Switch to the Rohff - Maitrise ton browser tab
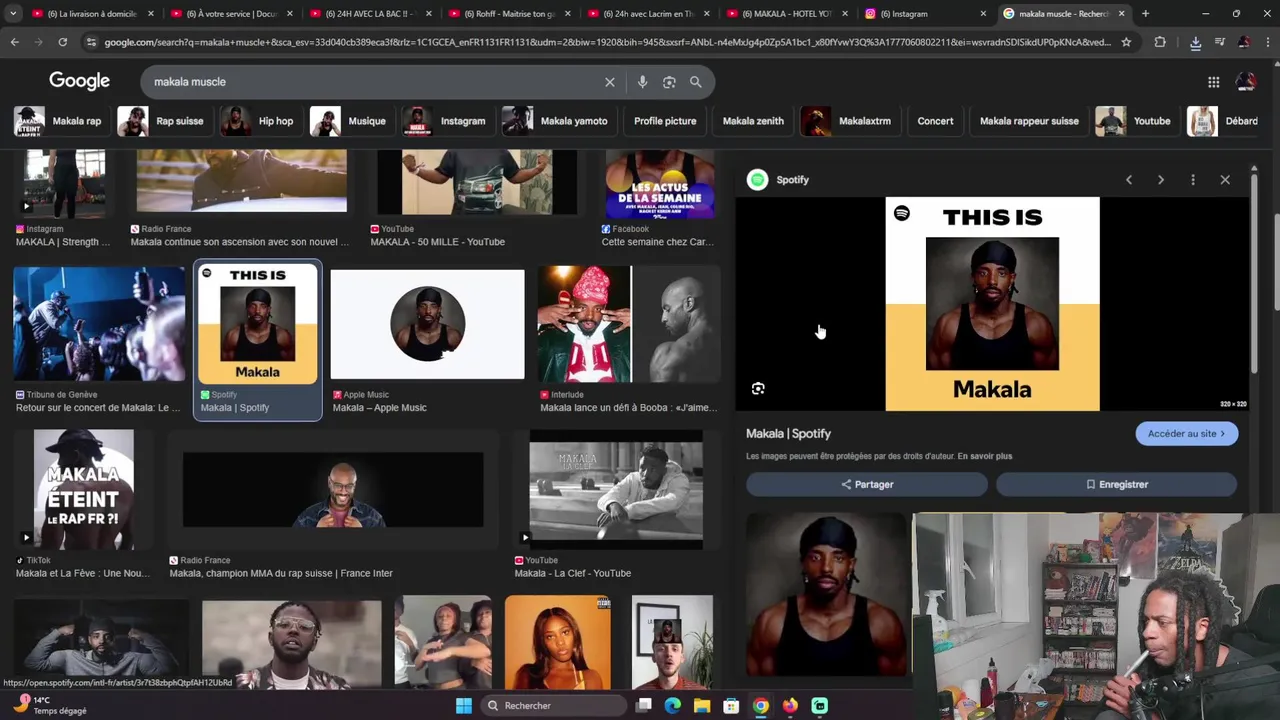Image resolution: width=1280 pixels, height=720 pixels. pyautogui.click(x=510, y=14)
